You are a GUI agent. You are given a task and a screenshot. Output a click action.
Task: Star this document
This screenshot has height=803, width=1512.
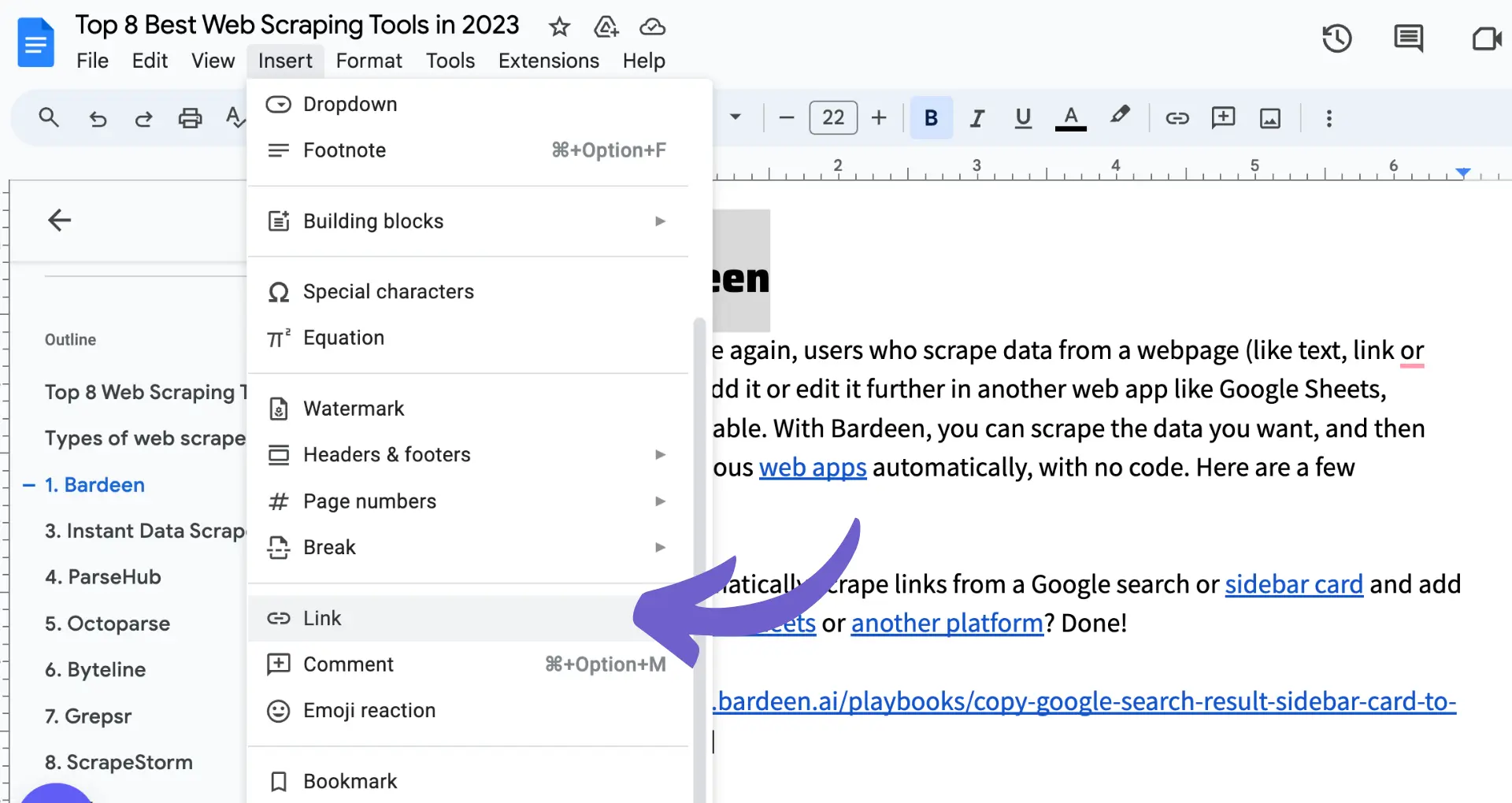(x=559, y=27)
